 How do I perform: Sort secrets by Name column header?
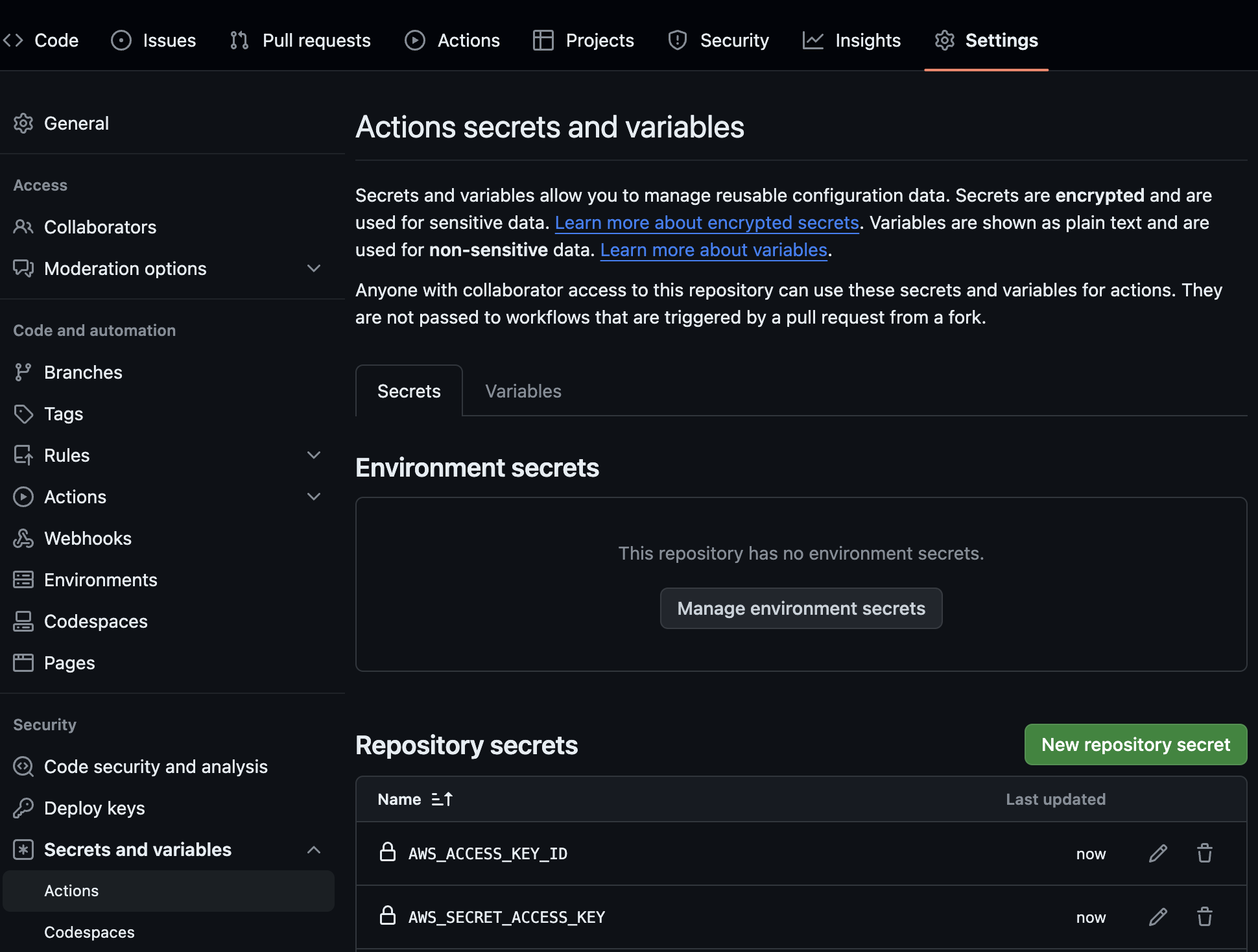tap(399, 800)
